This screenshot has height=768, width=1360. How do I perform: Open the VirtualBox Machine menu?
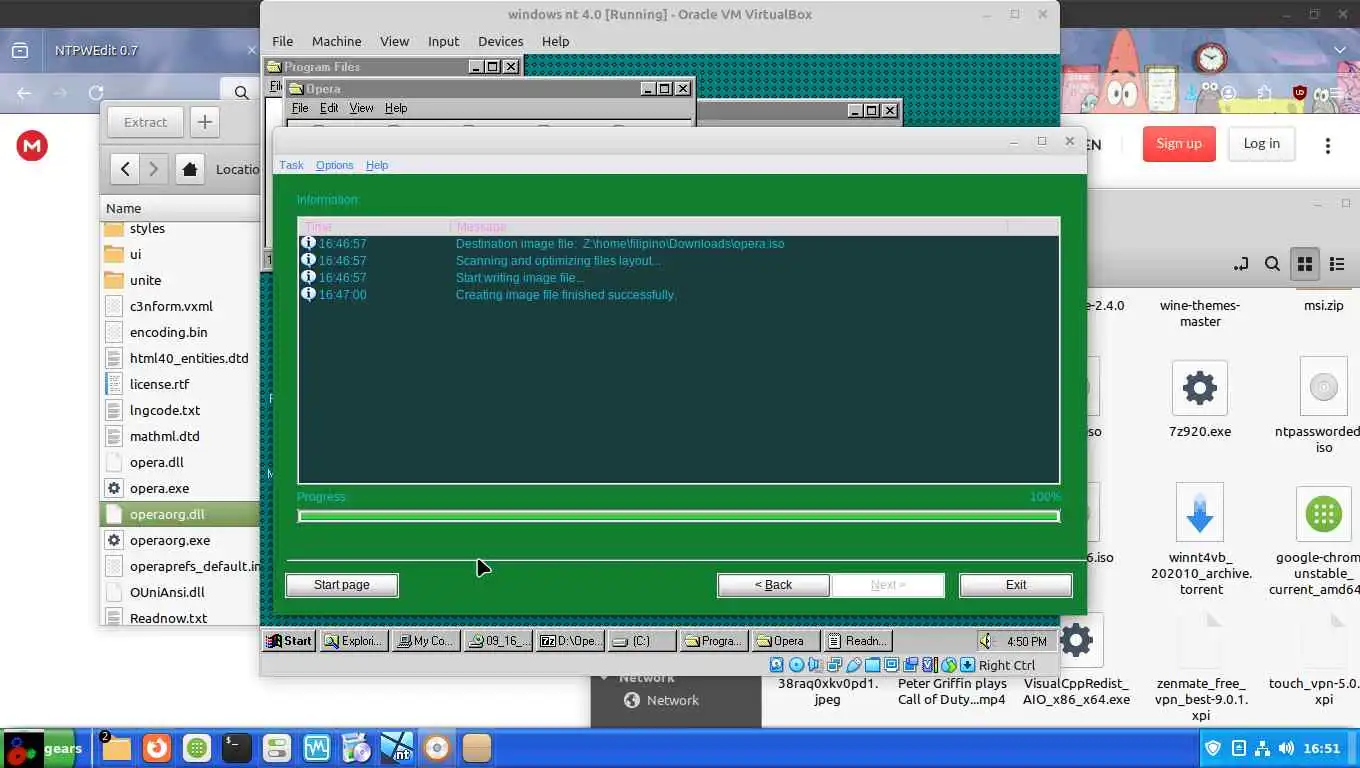click(336, 41)
